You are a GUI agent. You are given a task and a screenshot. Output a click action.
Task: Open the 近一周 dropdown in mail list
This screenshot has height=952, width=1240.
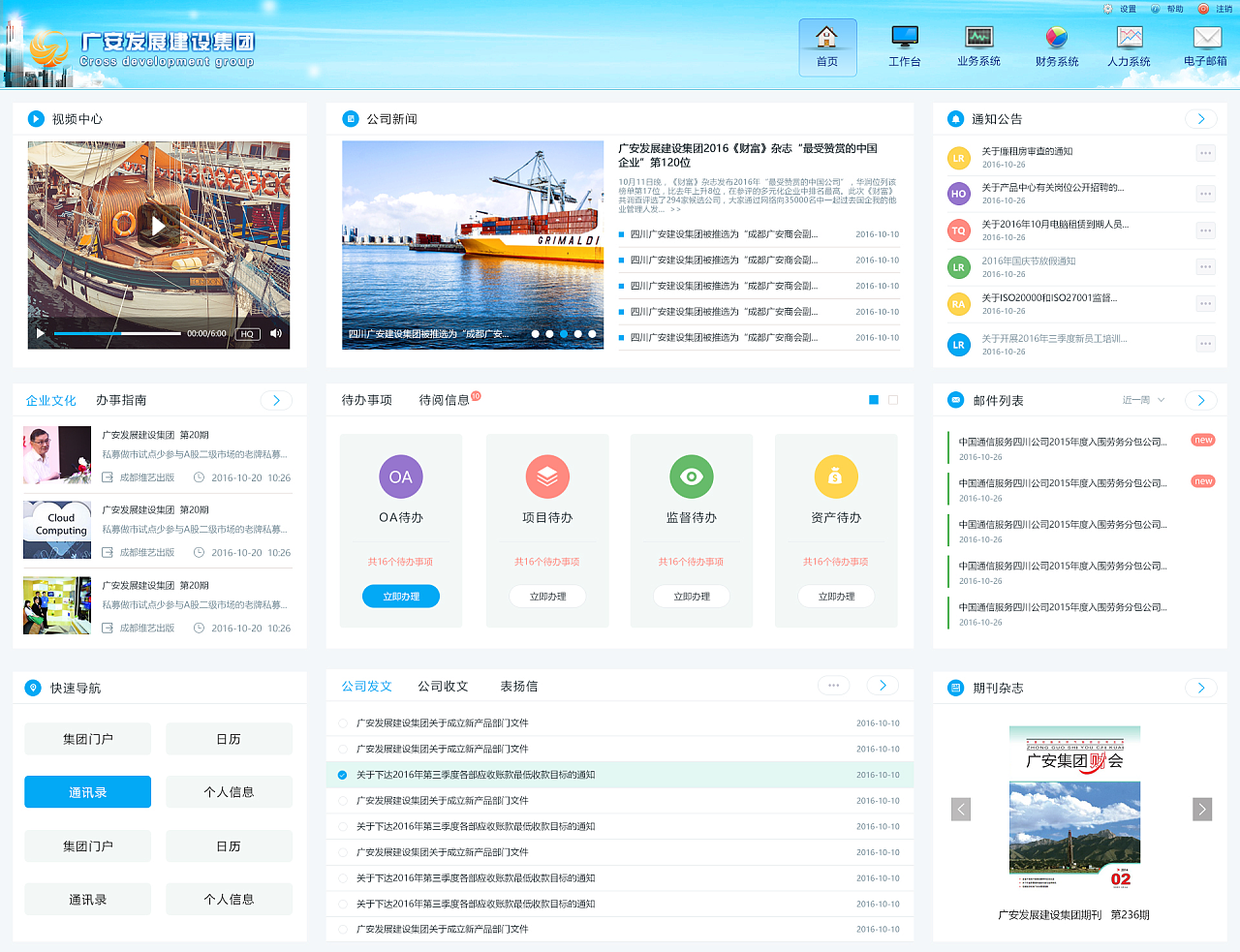(1143, 400)
